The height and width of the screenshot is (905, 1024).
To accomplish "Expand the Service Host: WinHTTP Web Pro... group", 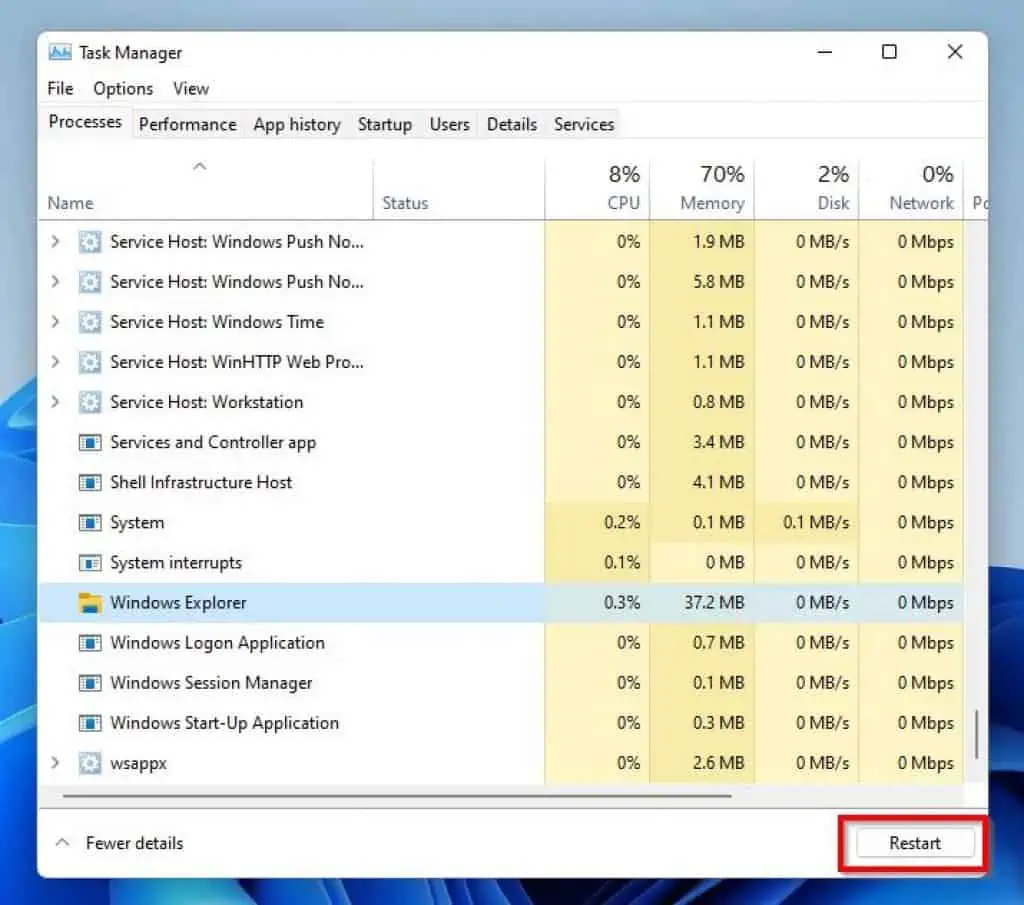I will [56, 362].
